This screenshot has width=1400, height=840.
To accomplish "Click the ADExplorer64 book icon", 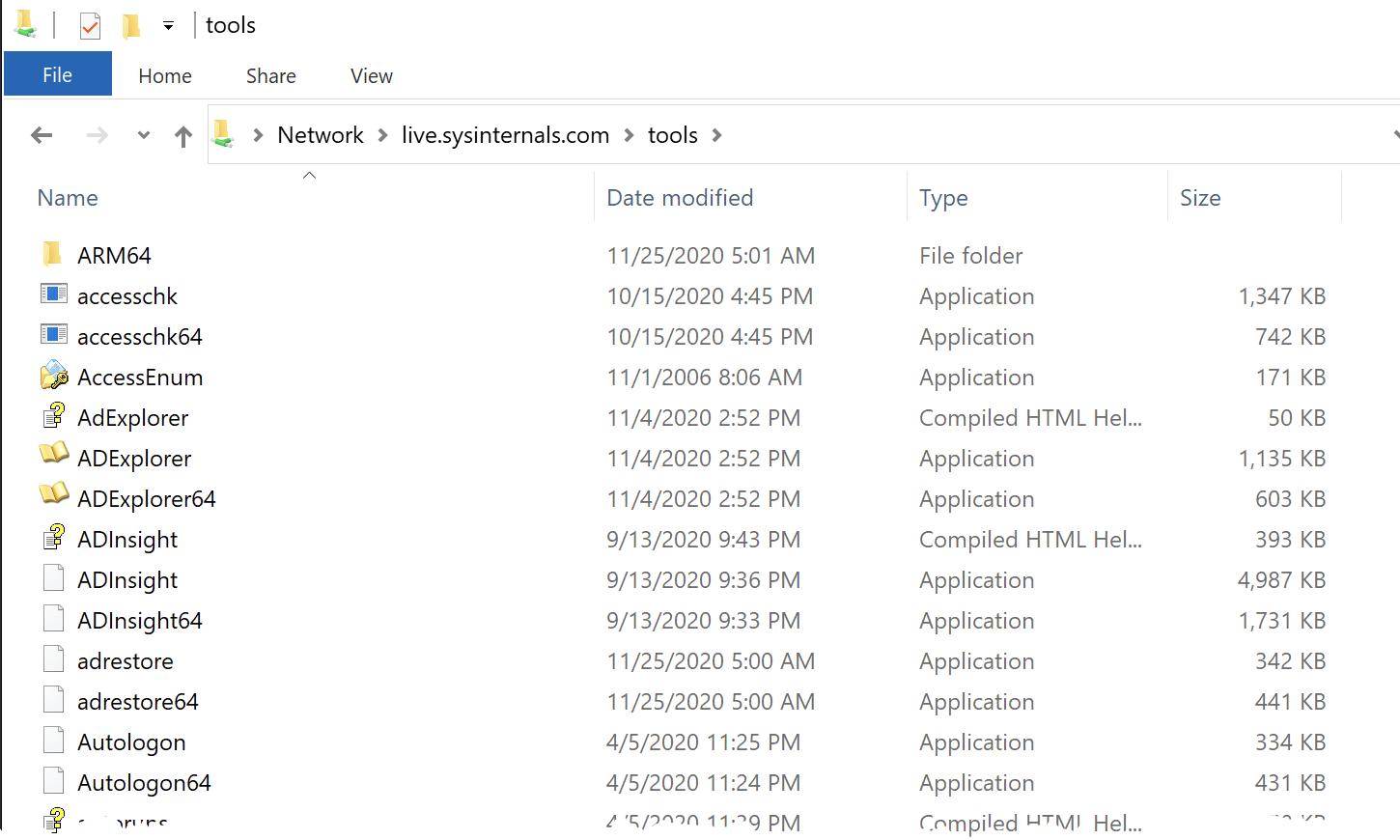I will [54, 493].
